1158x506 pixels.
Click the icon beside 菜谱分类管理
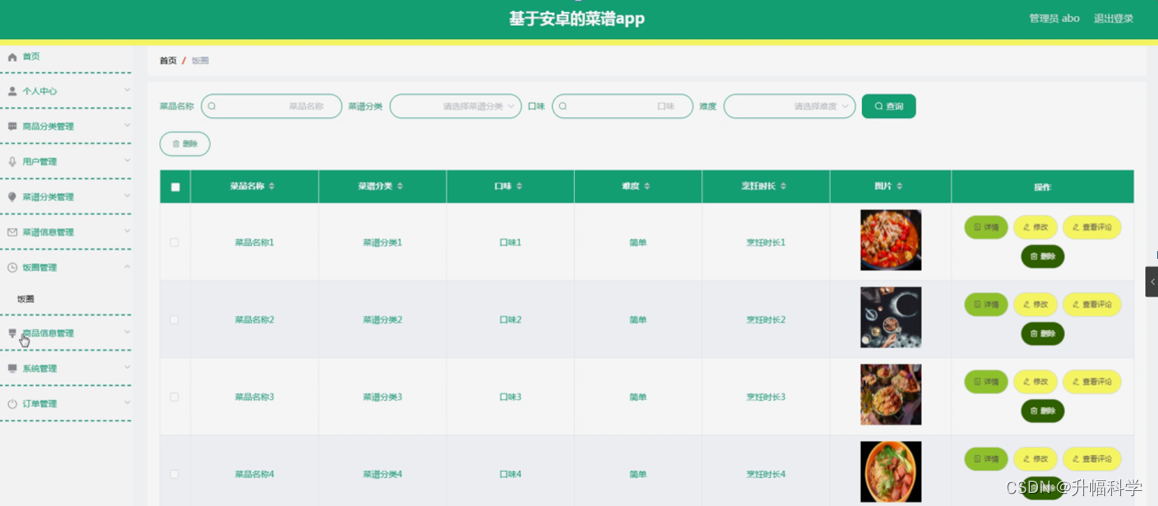(x=13, y=197)
